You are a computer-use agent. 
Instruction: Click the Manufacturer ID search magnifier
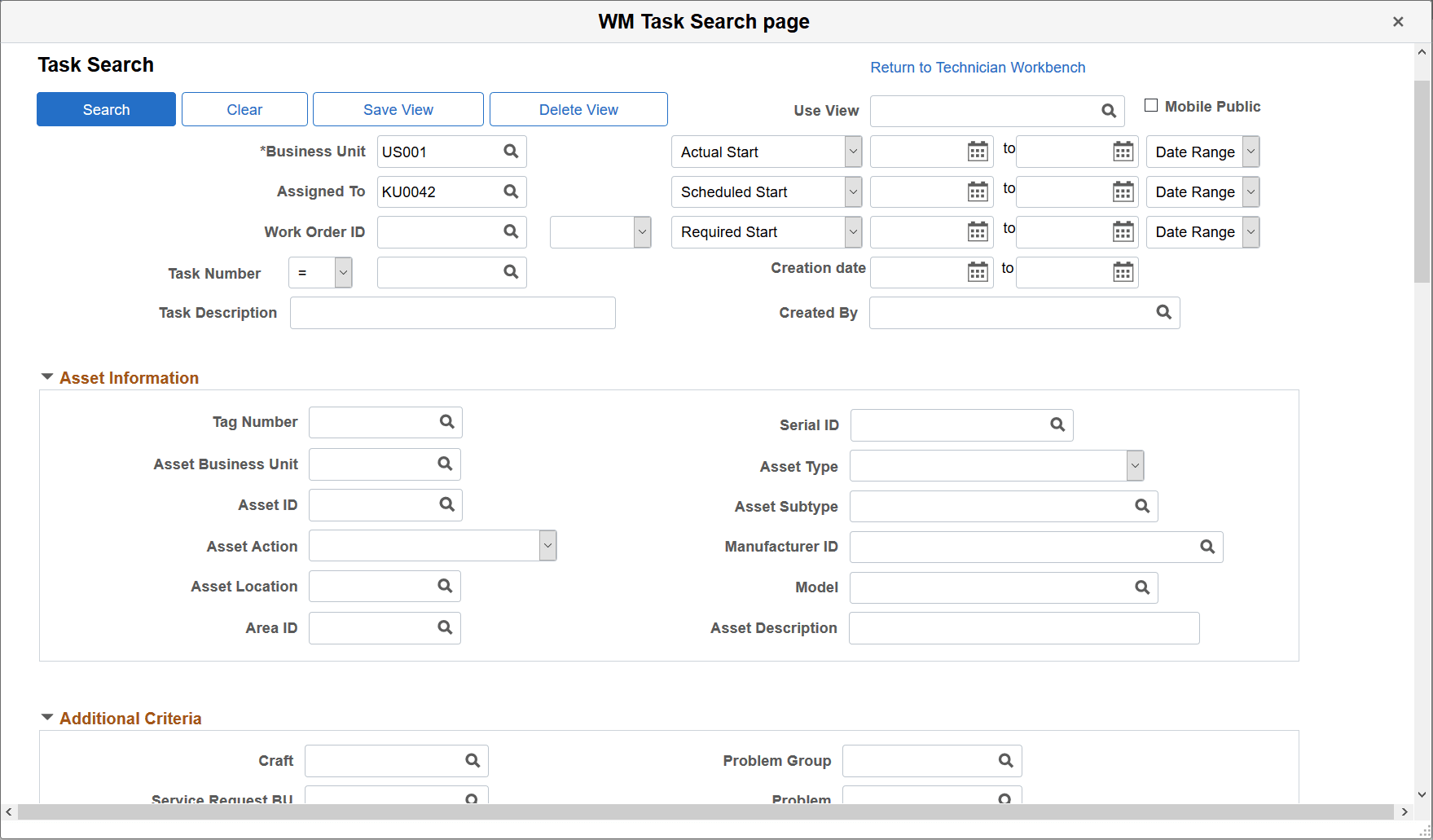click(1207, 546)
